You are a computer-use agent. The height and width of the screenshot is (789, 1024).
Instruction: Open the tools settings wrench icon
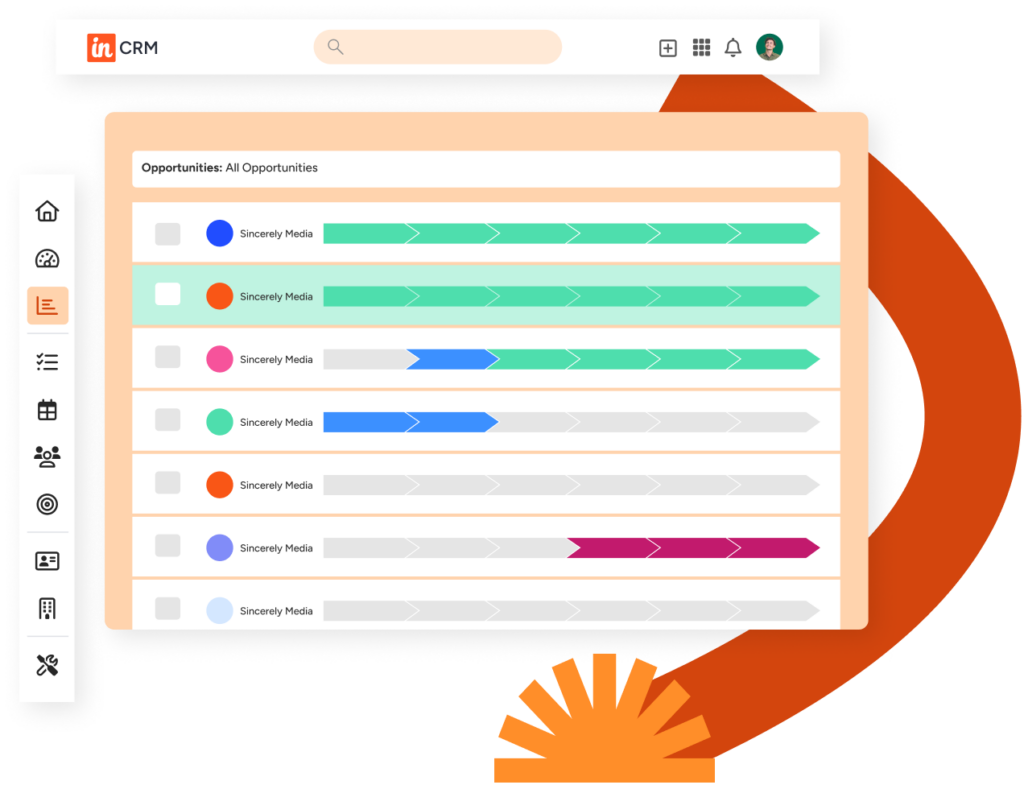(x=47, y=665)
